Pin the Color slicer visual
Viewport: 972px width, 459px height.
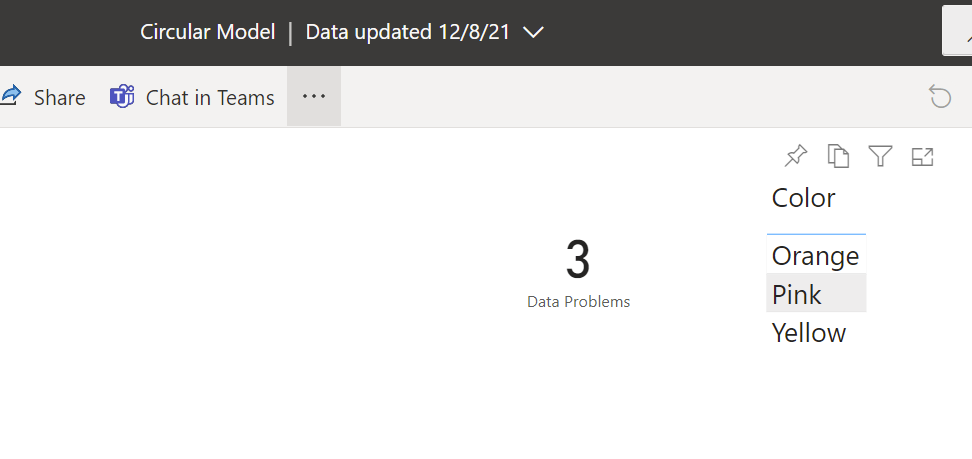pos(796,156)
